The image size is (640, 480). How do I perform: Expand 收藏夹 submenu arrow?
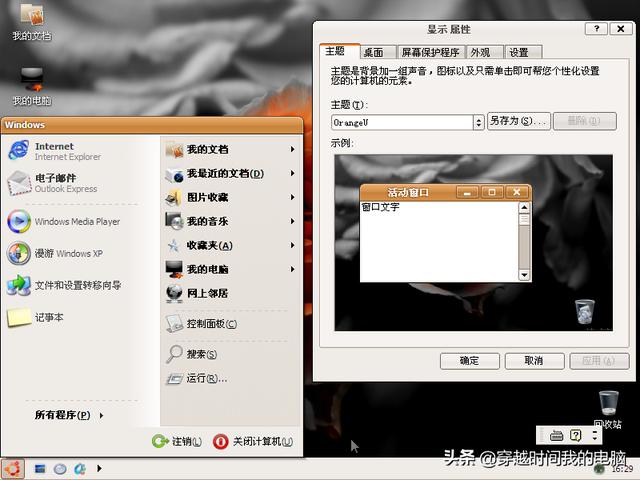[292, 245]
